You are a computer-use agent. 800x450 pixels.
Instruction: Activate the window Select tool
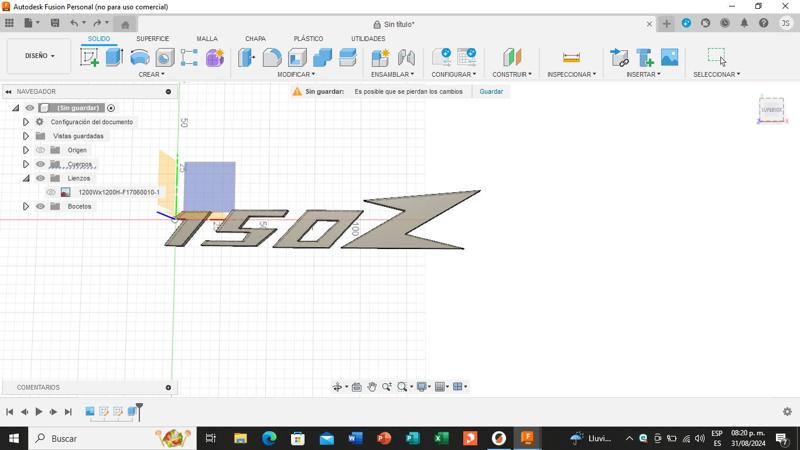click(x=716, y=57)
